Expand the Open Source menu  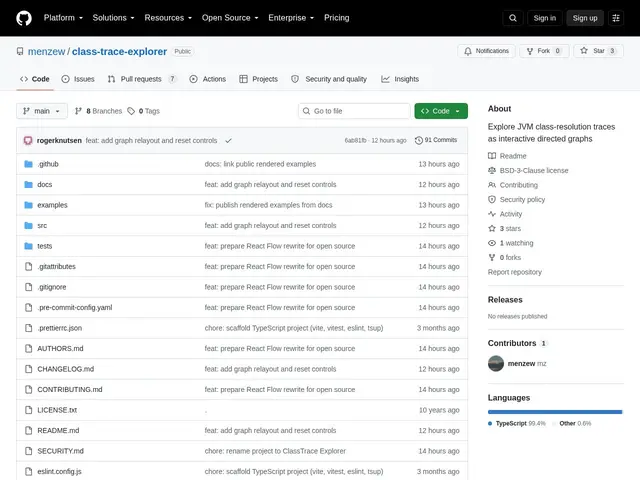tap(230, 18)
